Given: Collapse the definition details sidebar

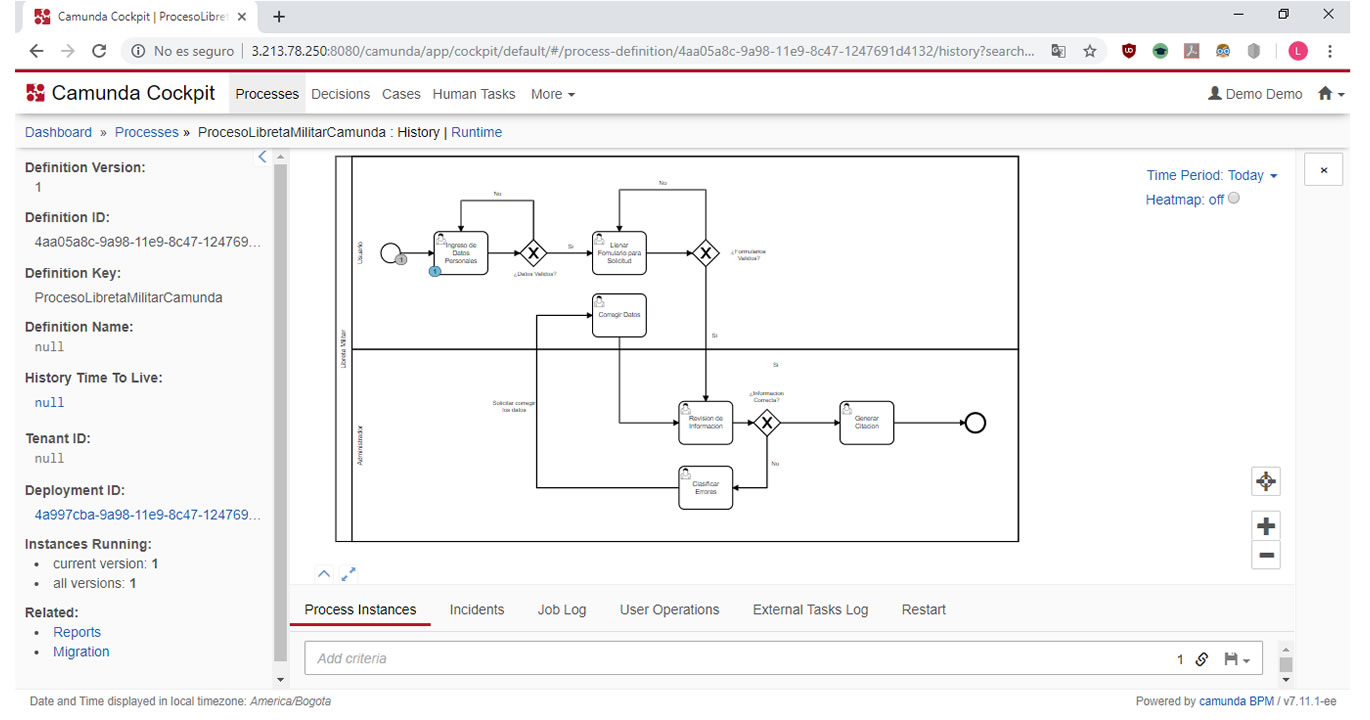Looking at the screenshot, I should [x=263, y=157].
